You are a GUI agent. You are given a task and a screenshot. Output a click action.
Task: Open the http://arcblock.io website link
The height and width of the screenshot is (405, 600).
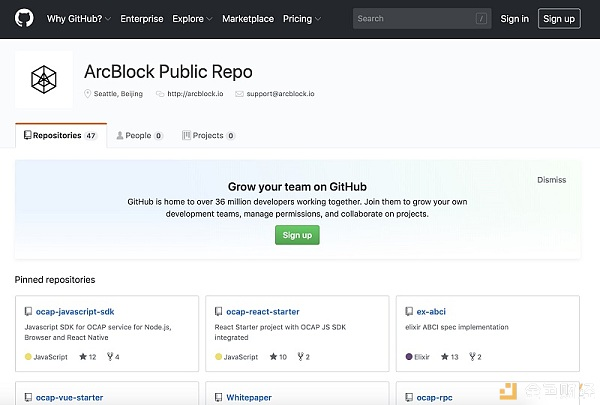point(195,94)
